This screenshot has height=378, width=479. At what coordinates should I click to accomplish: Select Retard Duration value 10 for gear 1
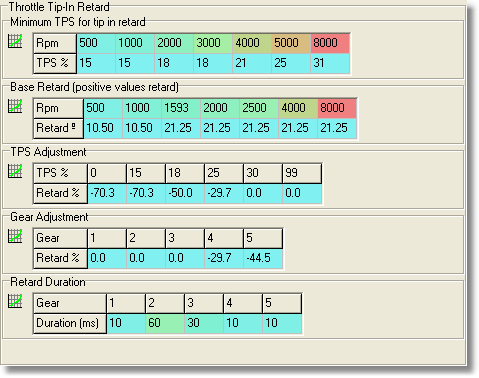pos(126,323)
